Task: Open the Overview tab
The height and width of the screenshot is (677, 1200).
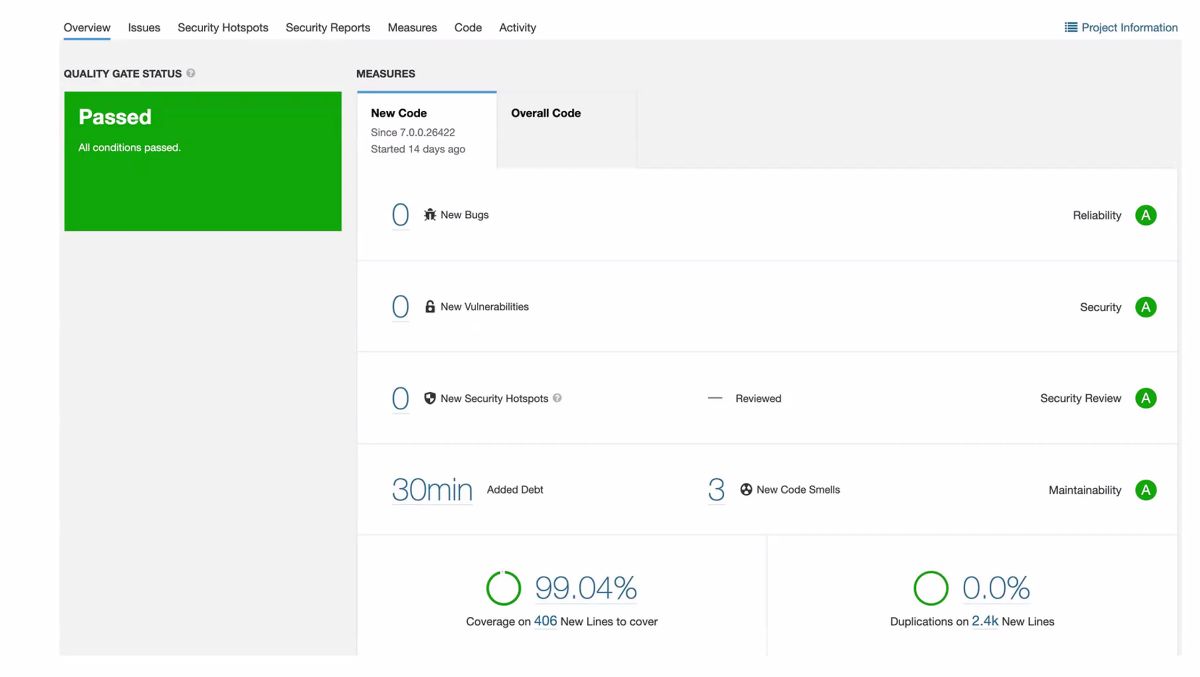Action: 87,28
